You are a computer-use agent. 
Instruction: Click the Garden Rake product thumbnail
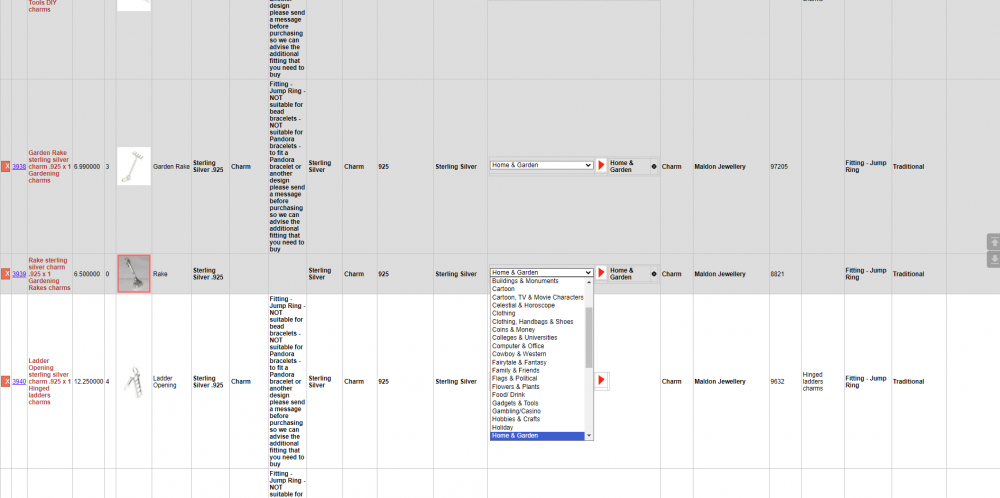click(x=134, y=166)
